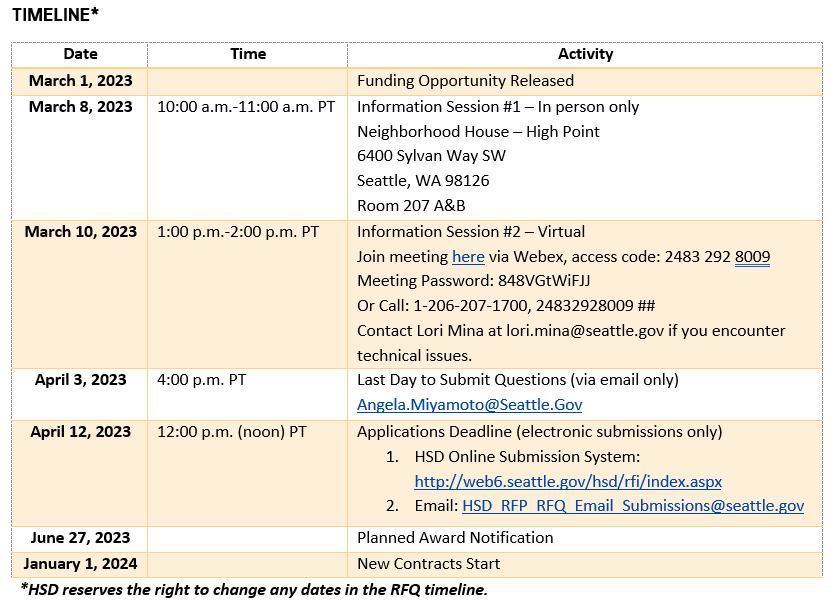The image size is (832, 604).
Task: Click the Activity column header
Action: coord(586,54)
